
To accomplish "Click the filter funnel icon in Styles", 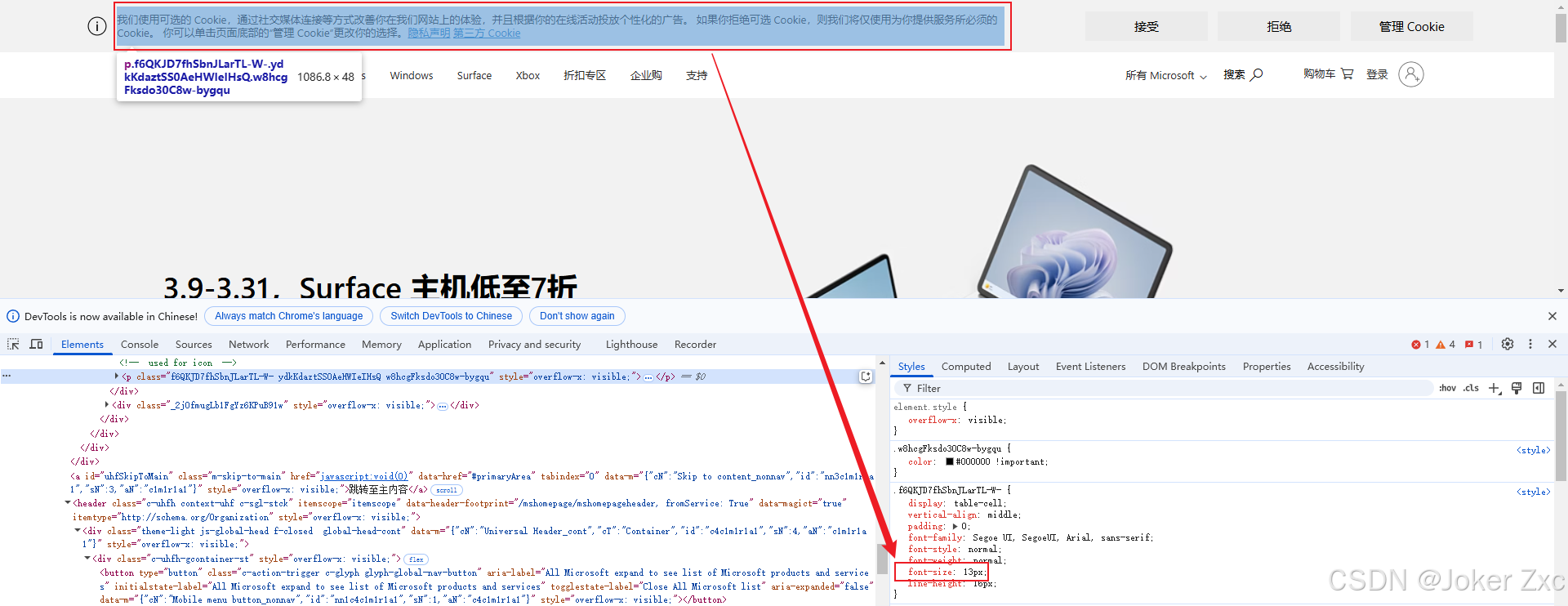I will [x=907, y=388].
